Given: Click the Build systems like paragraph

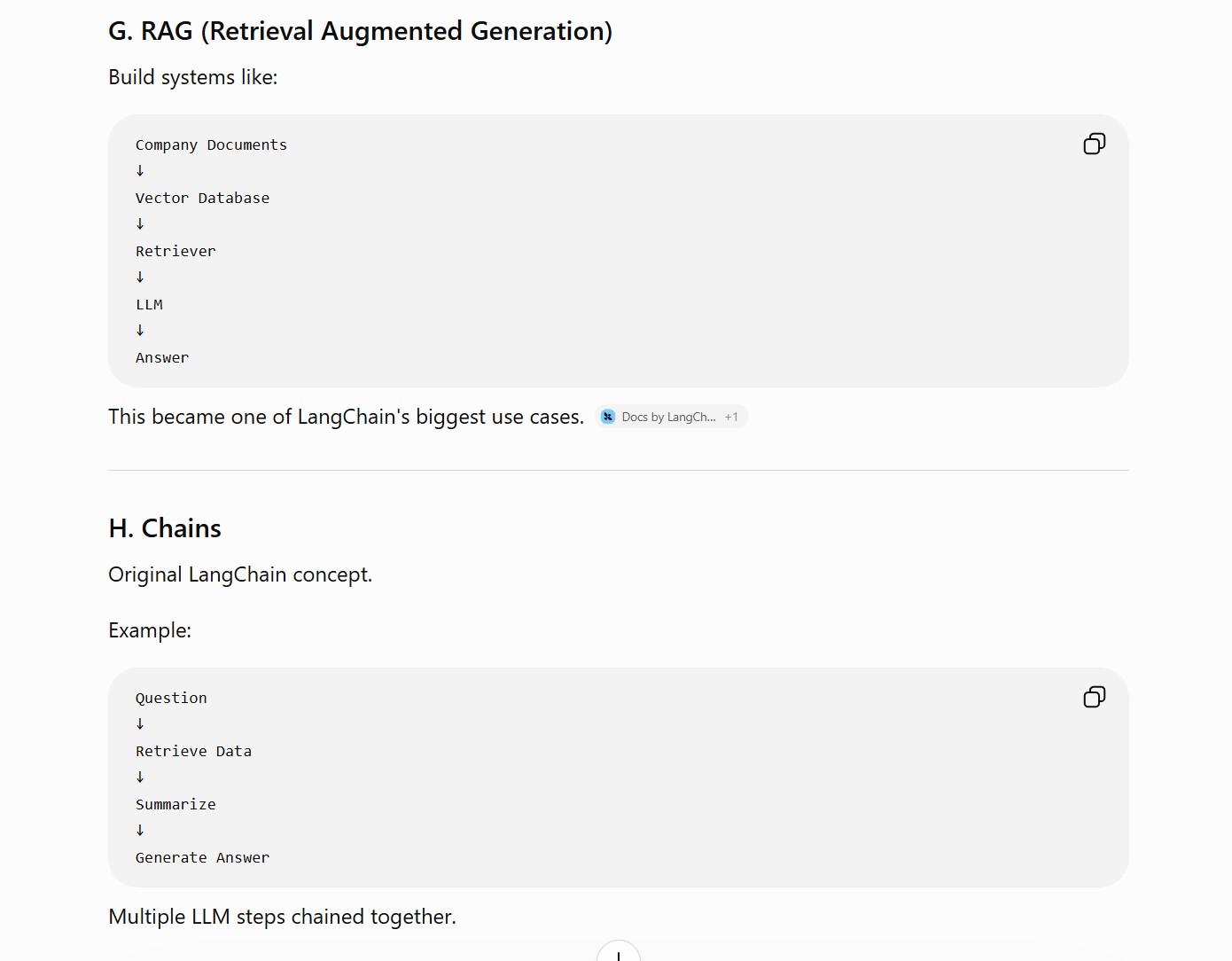Looking at the screenshot, I should (x=192, y=77).
